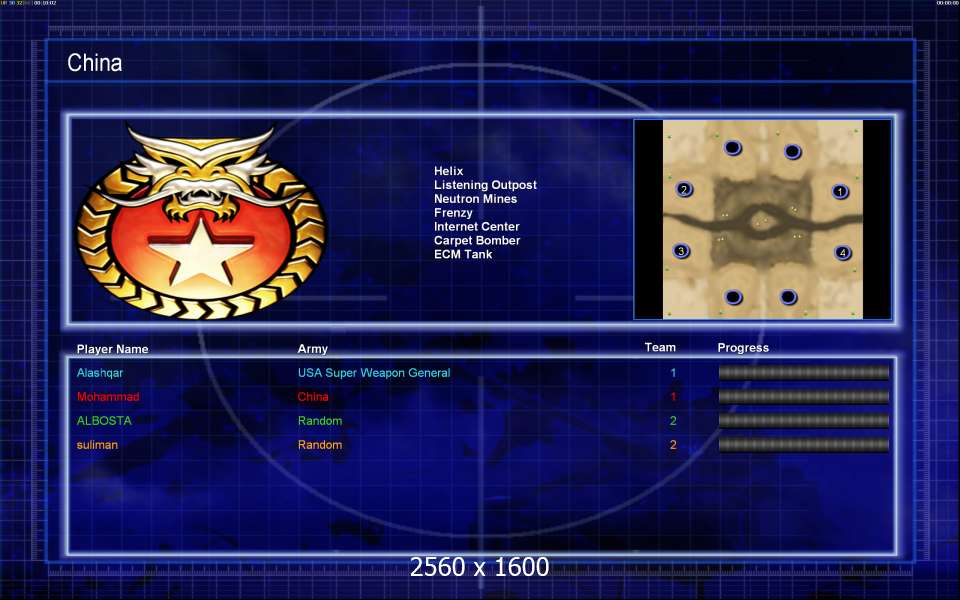The width and height of the screenshot is (960, 600).
Task: Click Mohammad's team number 1
Action: 673,397
